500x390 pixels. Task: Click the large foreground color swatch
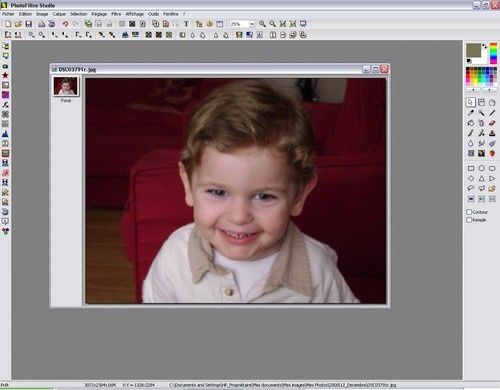point(473,50)
